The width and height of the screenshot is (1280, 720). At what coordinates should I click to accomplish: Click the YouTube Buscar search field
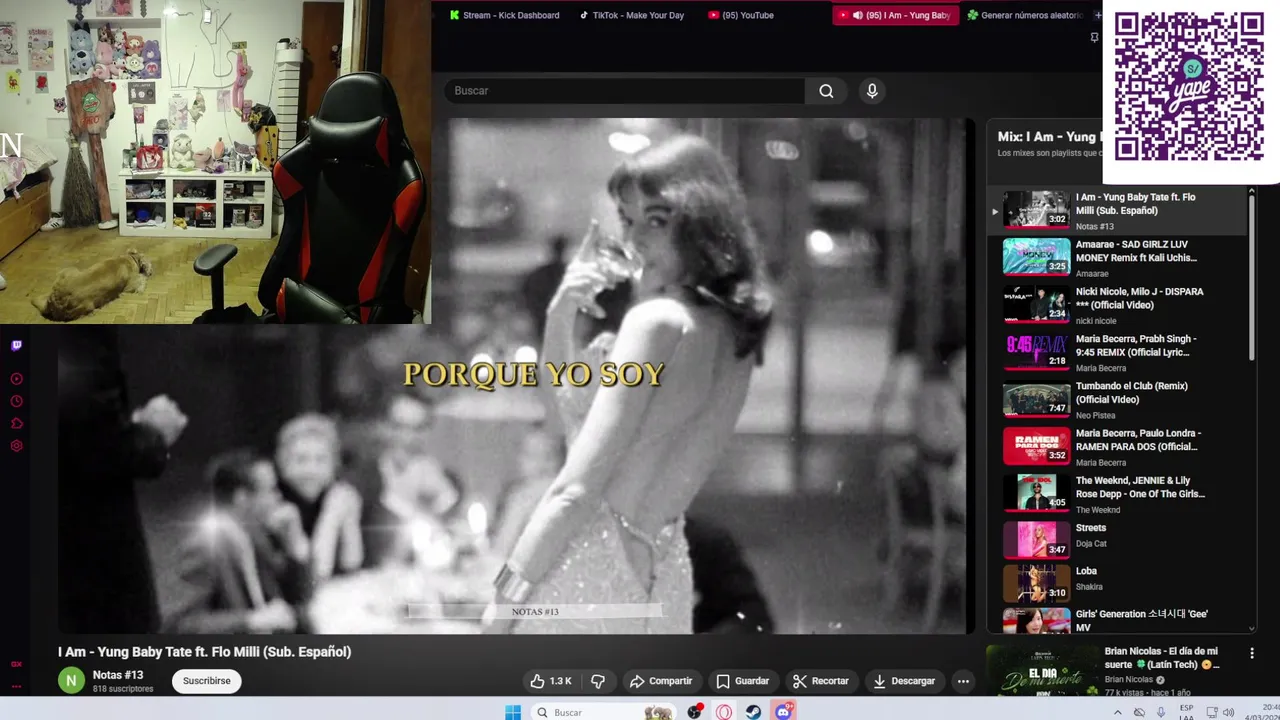coord(625,91)
